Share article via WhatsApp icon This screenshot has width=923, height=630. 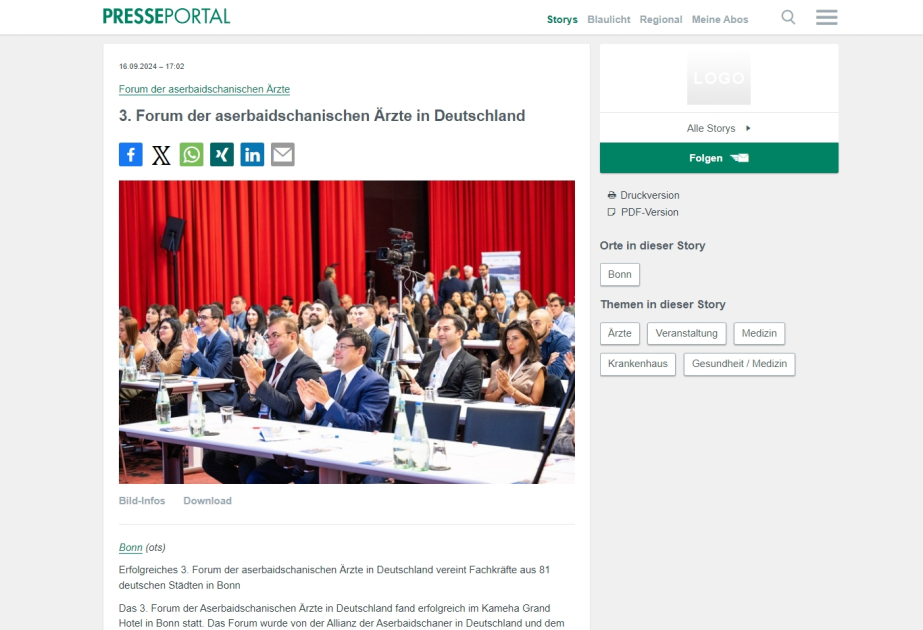191,154
